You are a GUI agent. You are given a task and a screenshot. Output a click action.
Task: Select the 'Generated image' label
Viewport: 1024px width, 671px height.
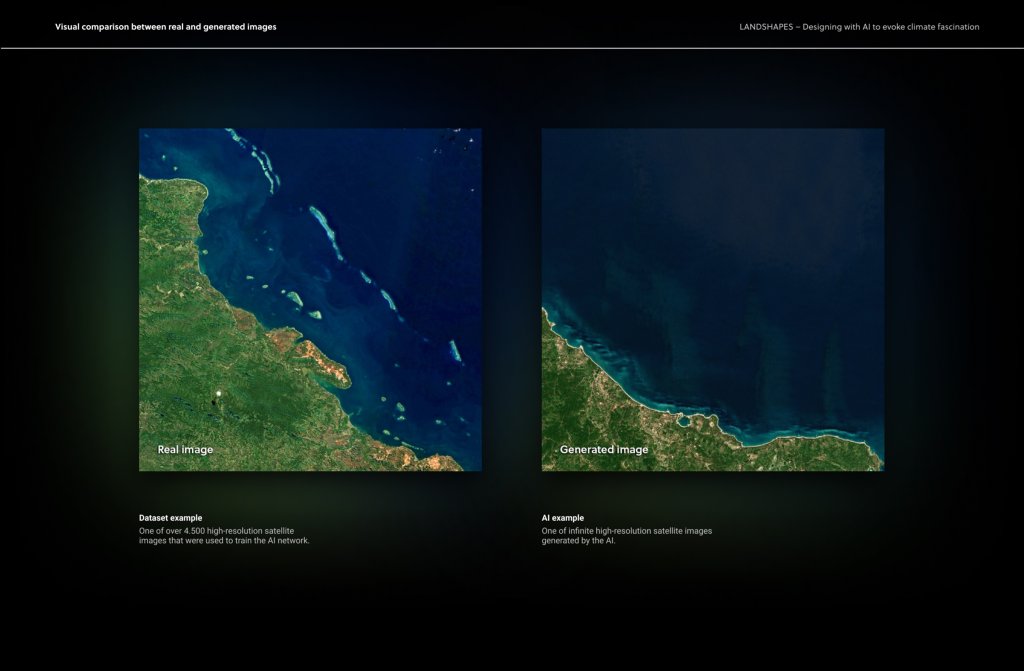[604, 450]
